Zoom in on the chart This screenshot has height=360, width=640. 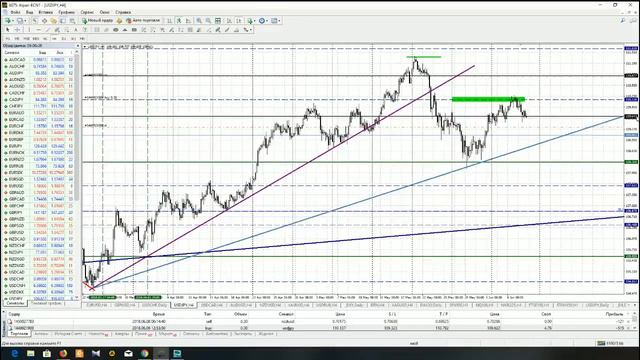pyautogui.click(x=199, y=20)
